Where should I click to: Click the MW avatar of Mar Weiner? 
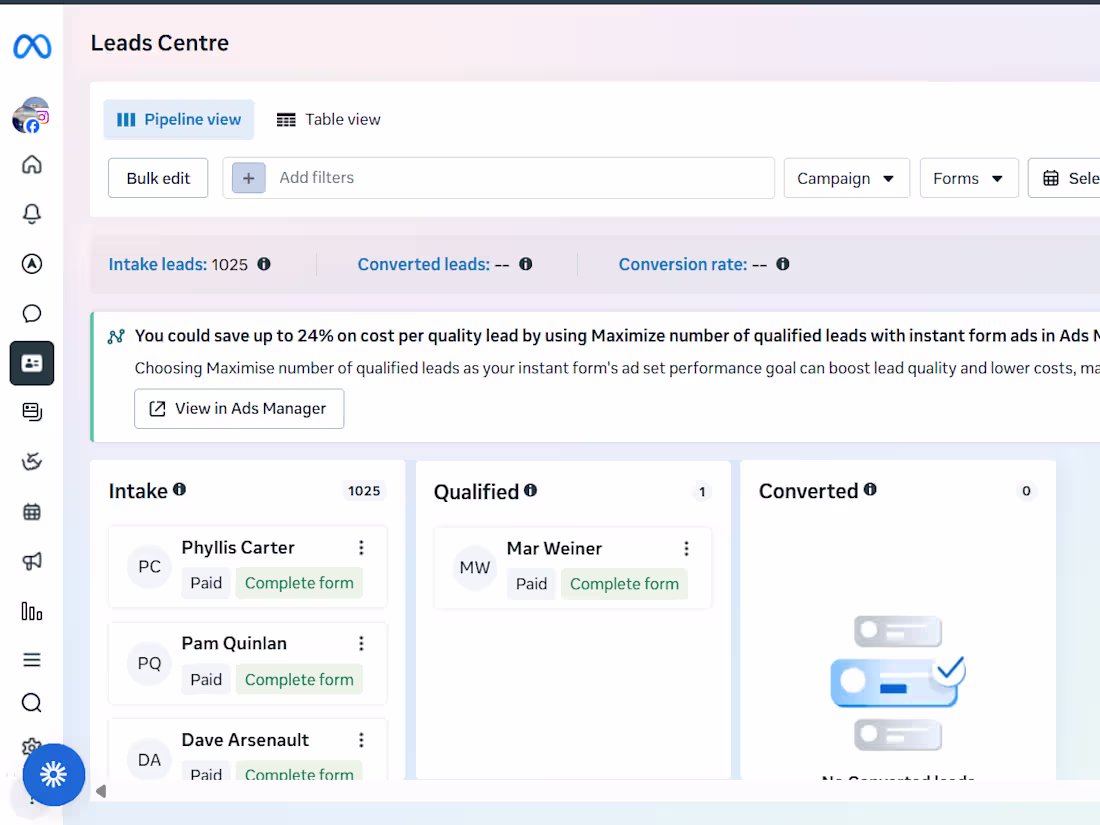[475, 568]
